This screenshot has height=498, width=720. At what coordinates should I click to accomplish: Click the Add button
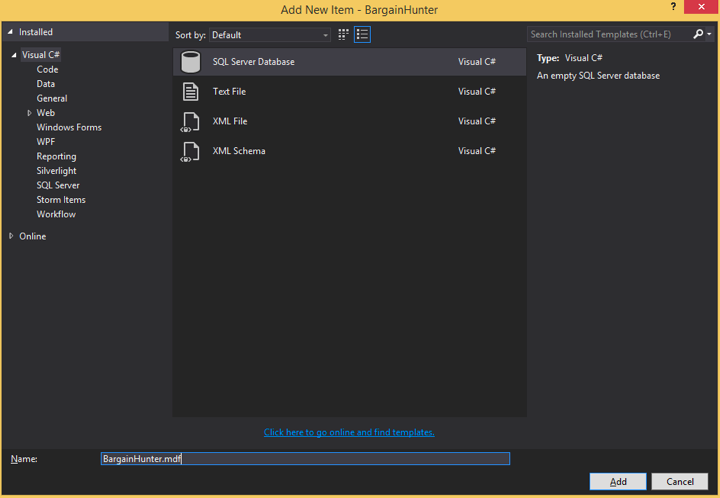click(618, 481)
